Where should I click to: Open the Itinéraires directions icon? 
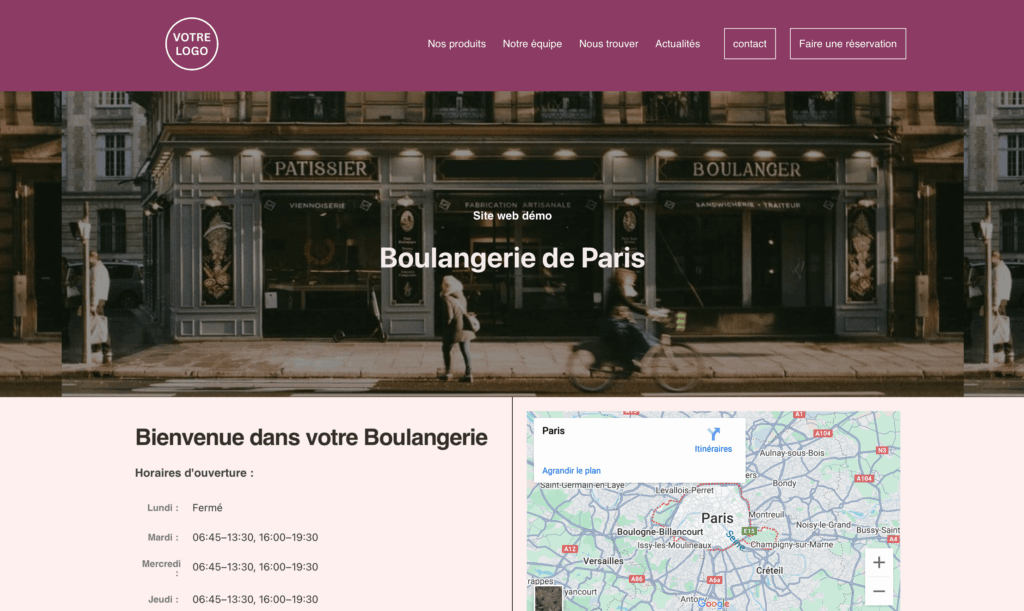[x=713, y=435]
